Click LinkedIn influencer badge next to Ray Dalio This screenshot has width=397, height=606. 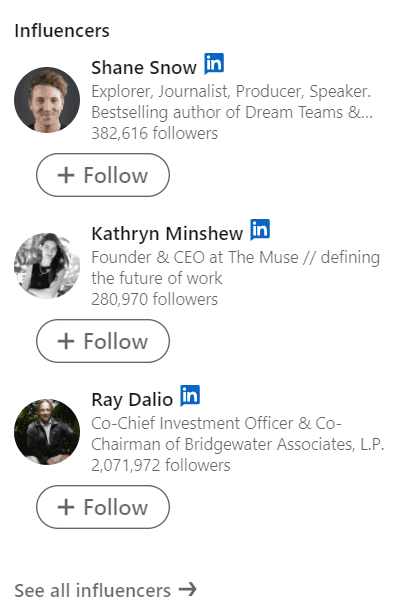pyautogui.click(x=190, y=396)
